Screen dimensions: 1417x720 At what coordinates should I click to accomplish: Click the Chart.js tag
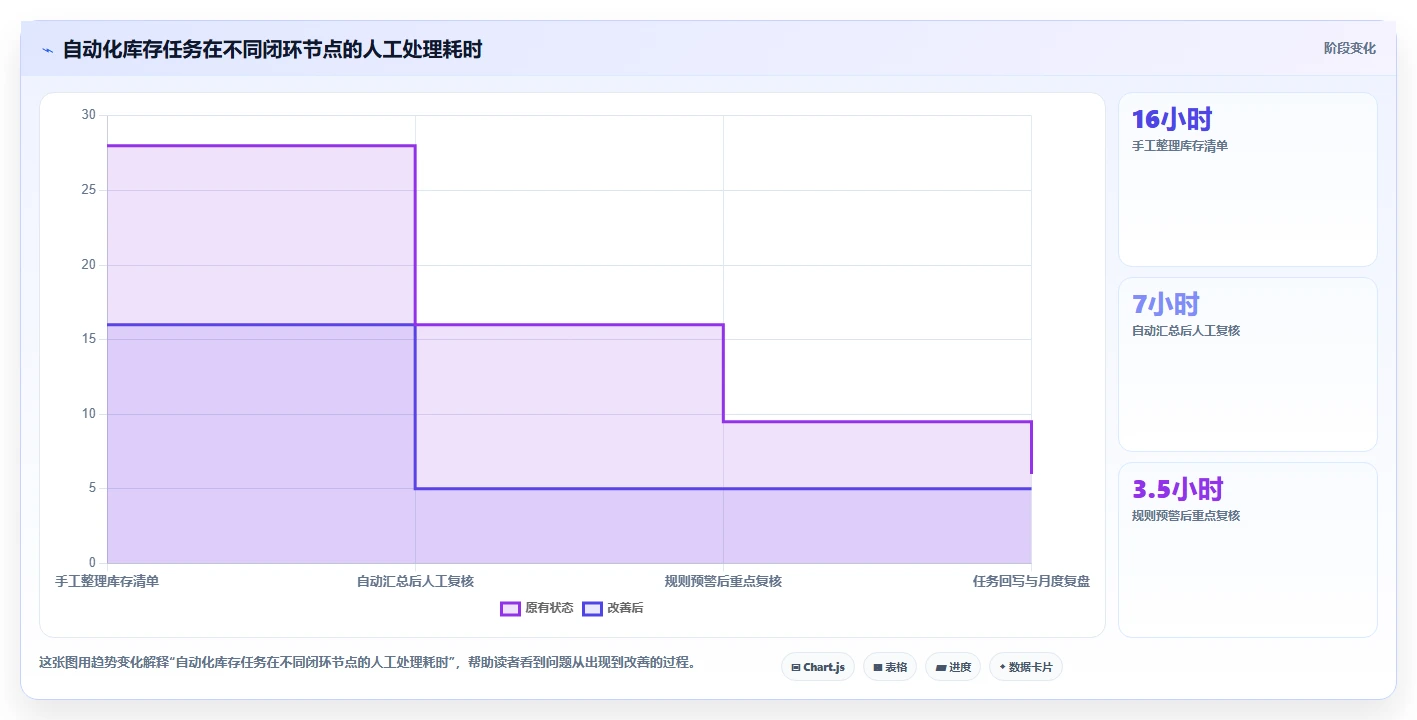(818, 667)
